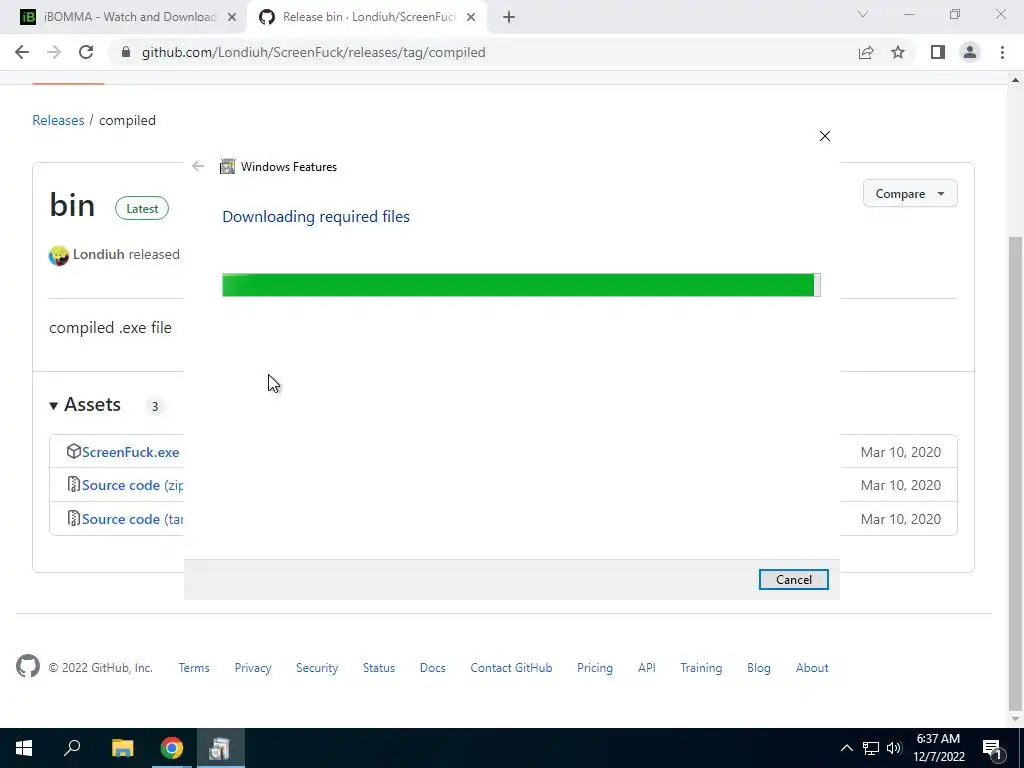Download Source code tar archive
1024x768 pixels.
click(133, 519)
